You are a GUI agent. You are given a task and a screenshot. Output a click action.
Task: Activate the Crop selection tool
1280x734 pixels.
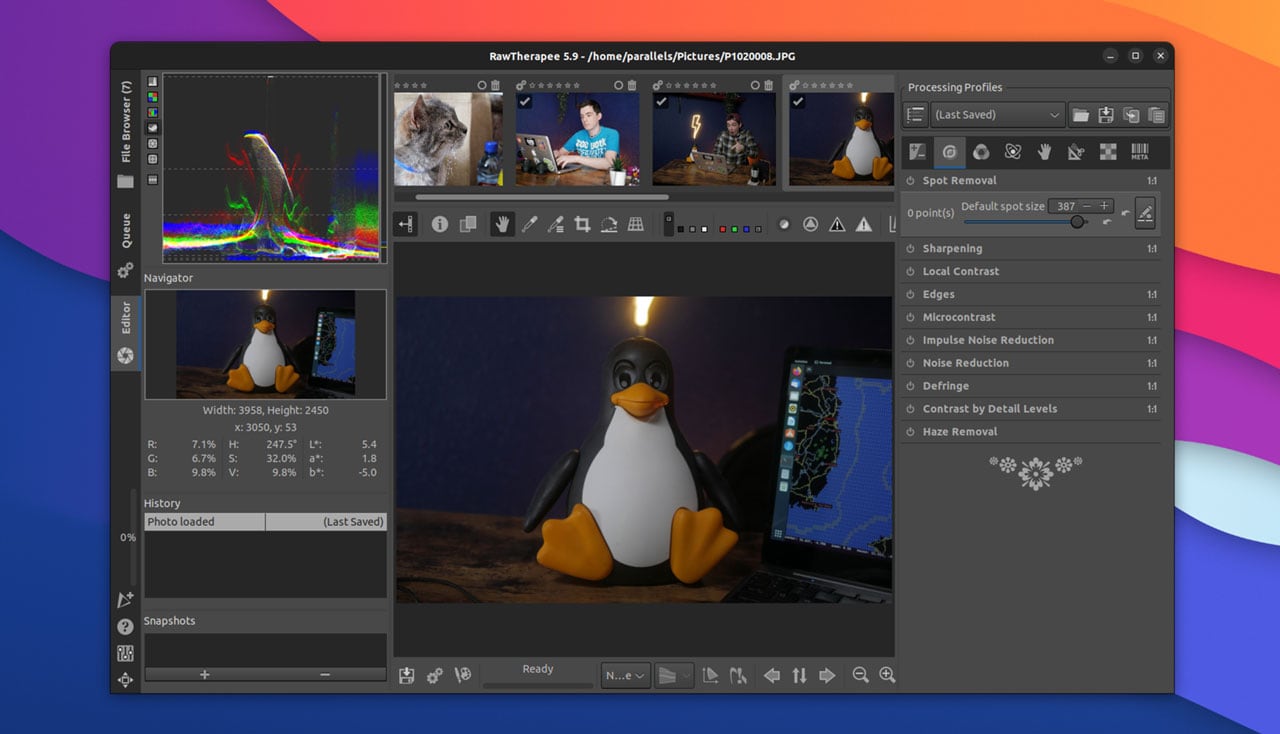(x=582, y=225)
